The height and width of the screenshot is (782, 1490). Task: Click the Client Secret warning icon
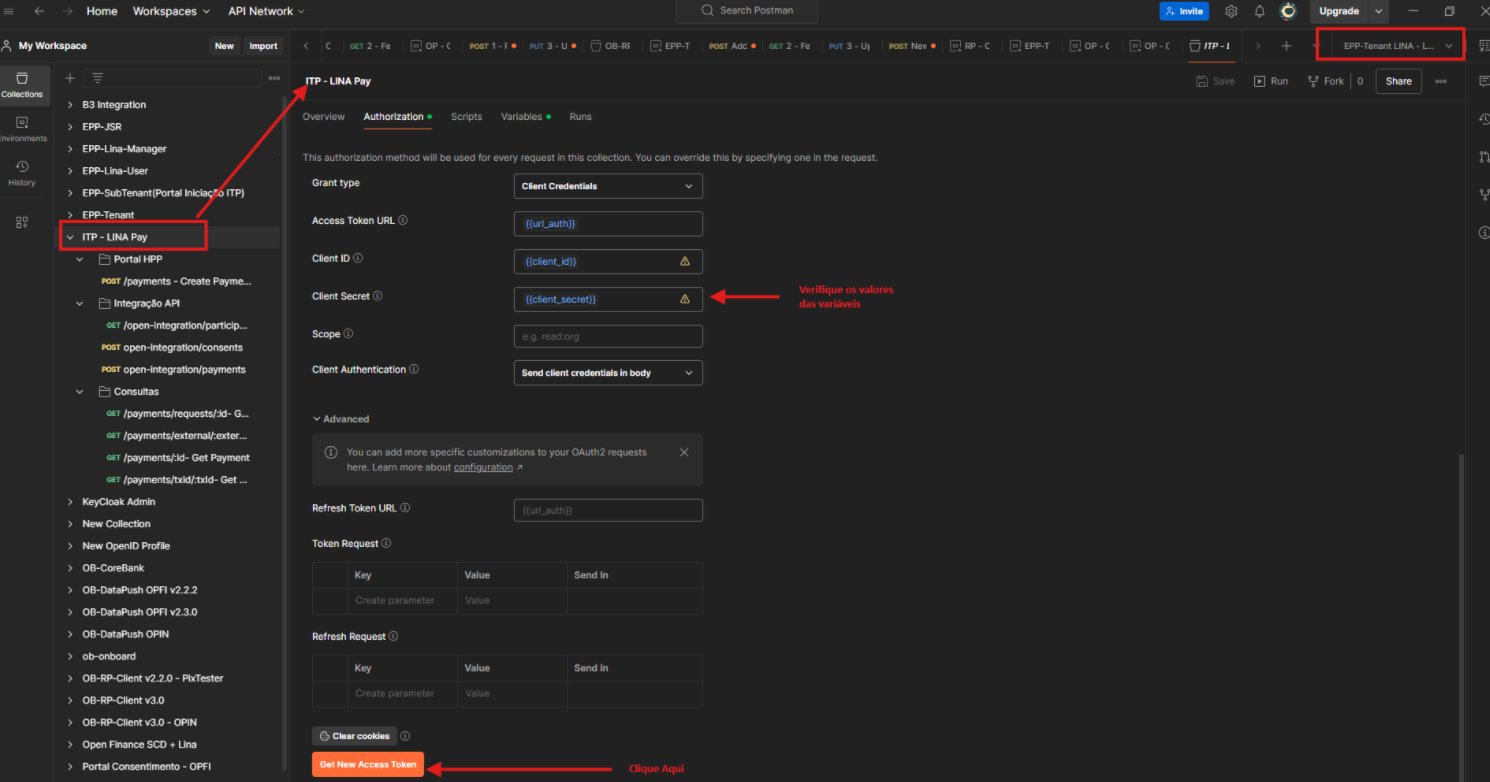tap(685, 299)
